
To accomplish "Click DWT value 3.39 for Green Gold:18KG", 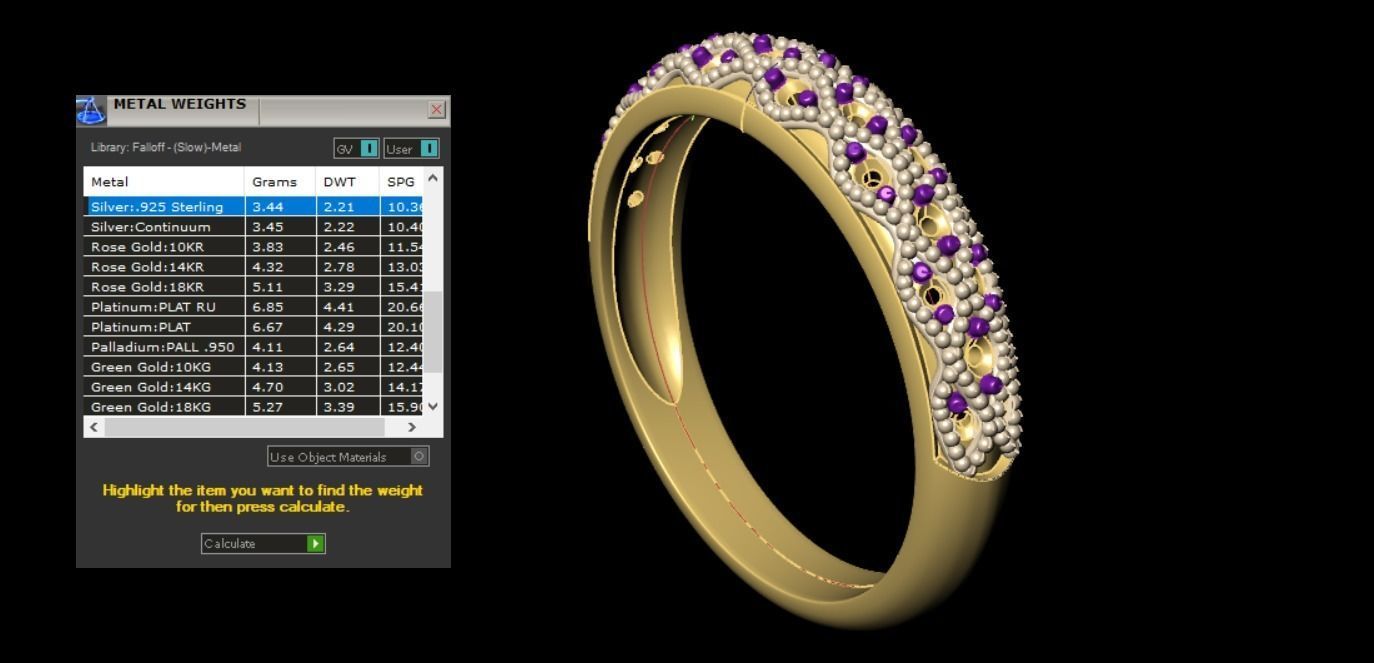I will pos(339,406).
